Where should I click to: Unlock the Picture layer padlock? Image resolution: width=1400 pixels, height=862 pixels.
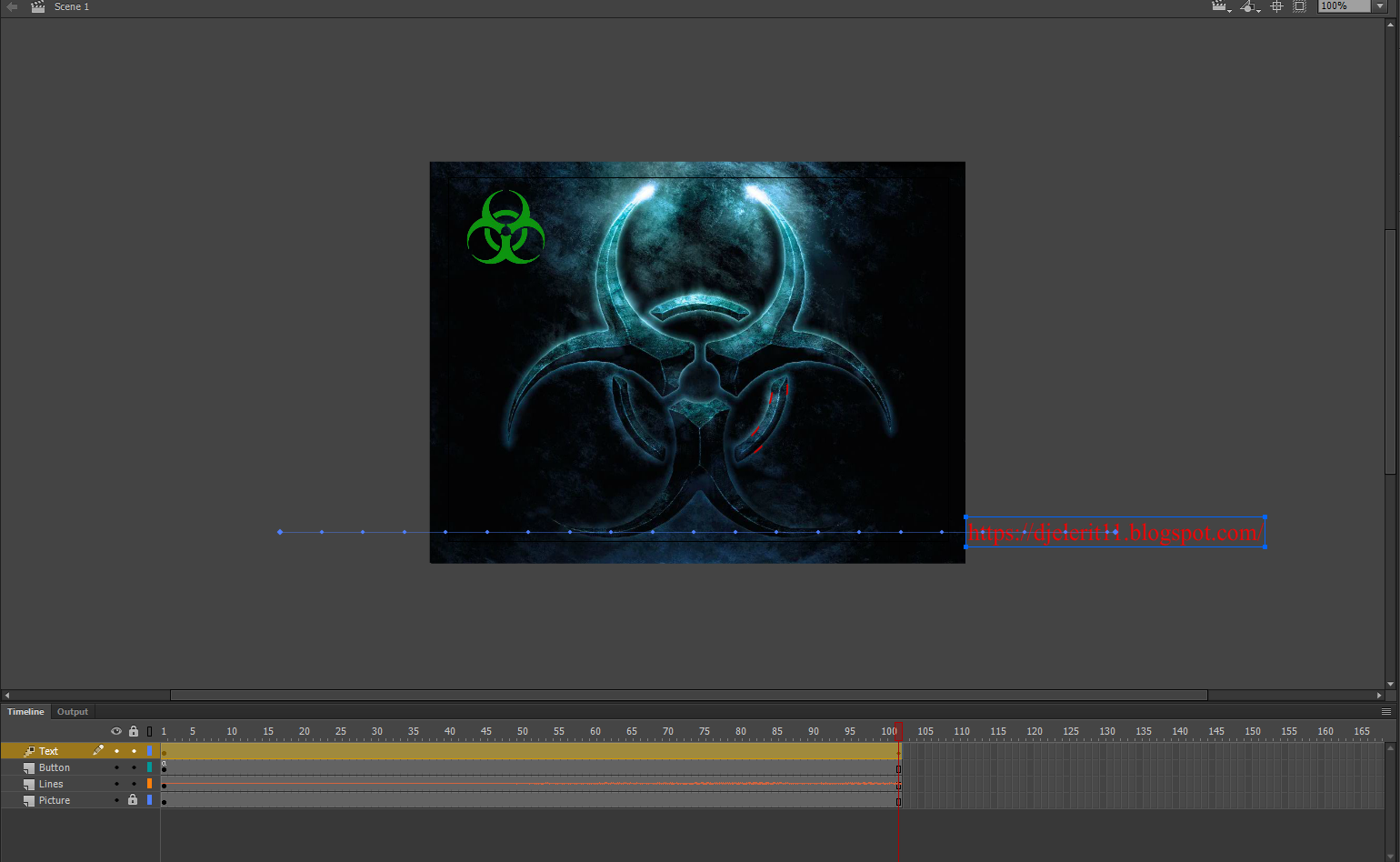[133, 800]
